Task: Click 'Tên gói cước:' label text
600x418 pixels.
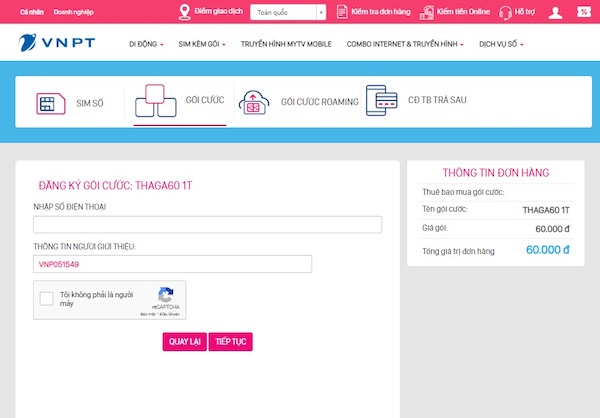Action: pos(445,209)
